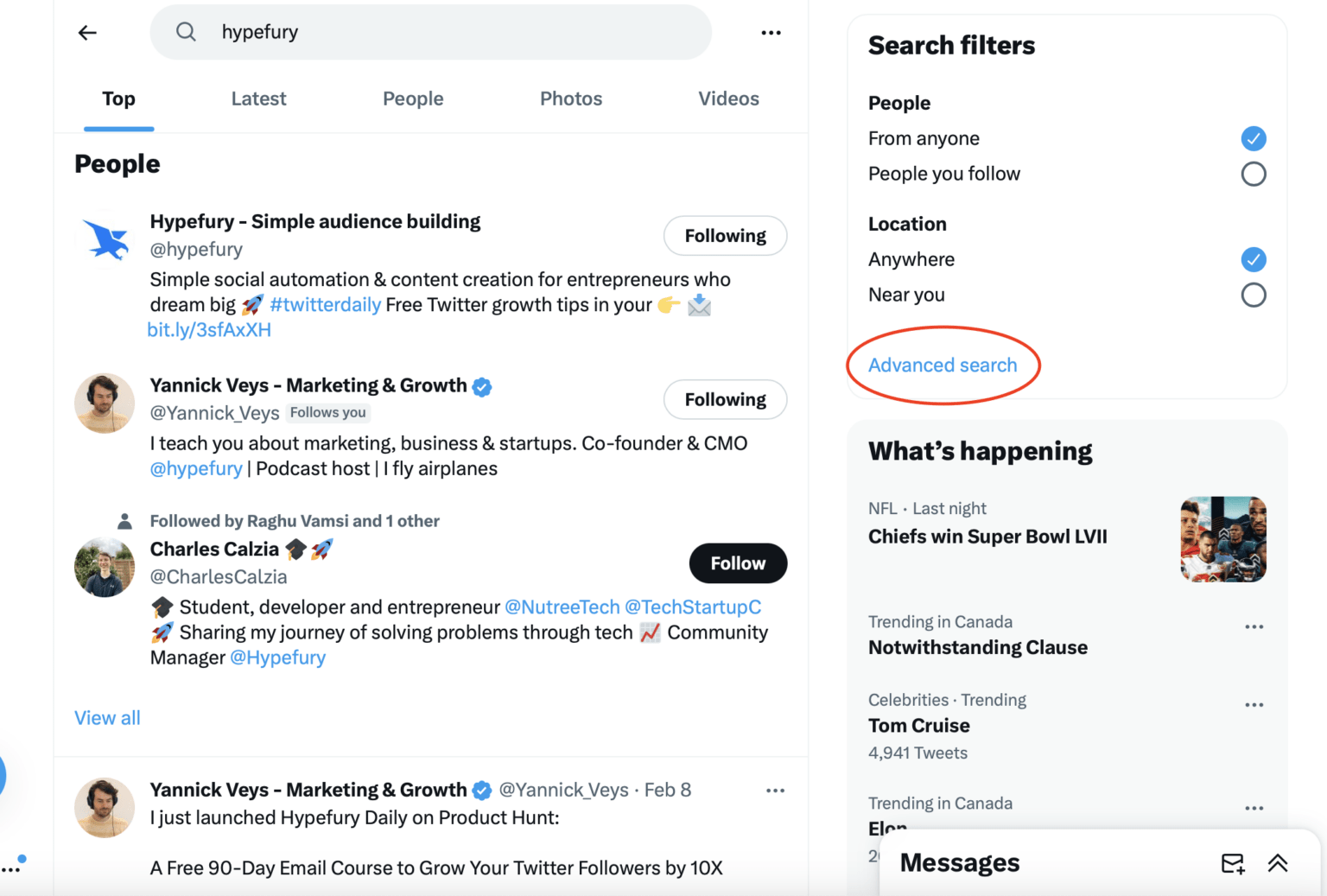Select the From anyone option
Screen dimensions: 1327x896
click(1254, 138)
